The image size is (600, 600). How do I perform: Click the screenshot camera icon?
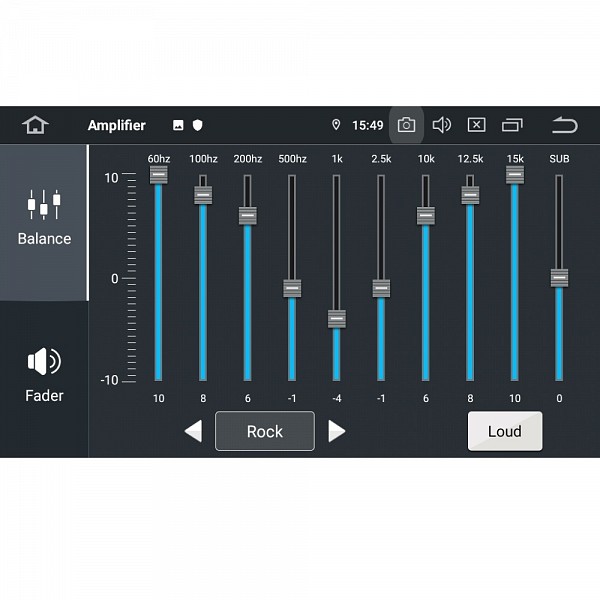click(406, 125)
